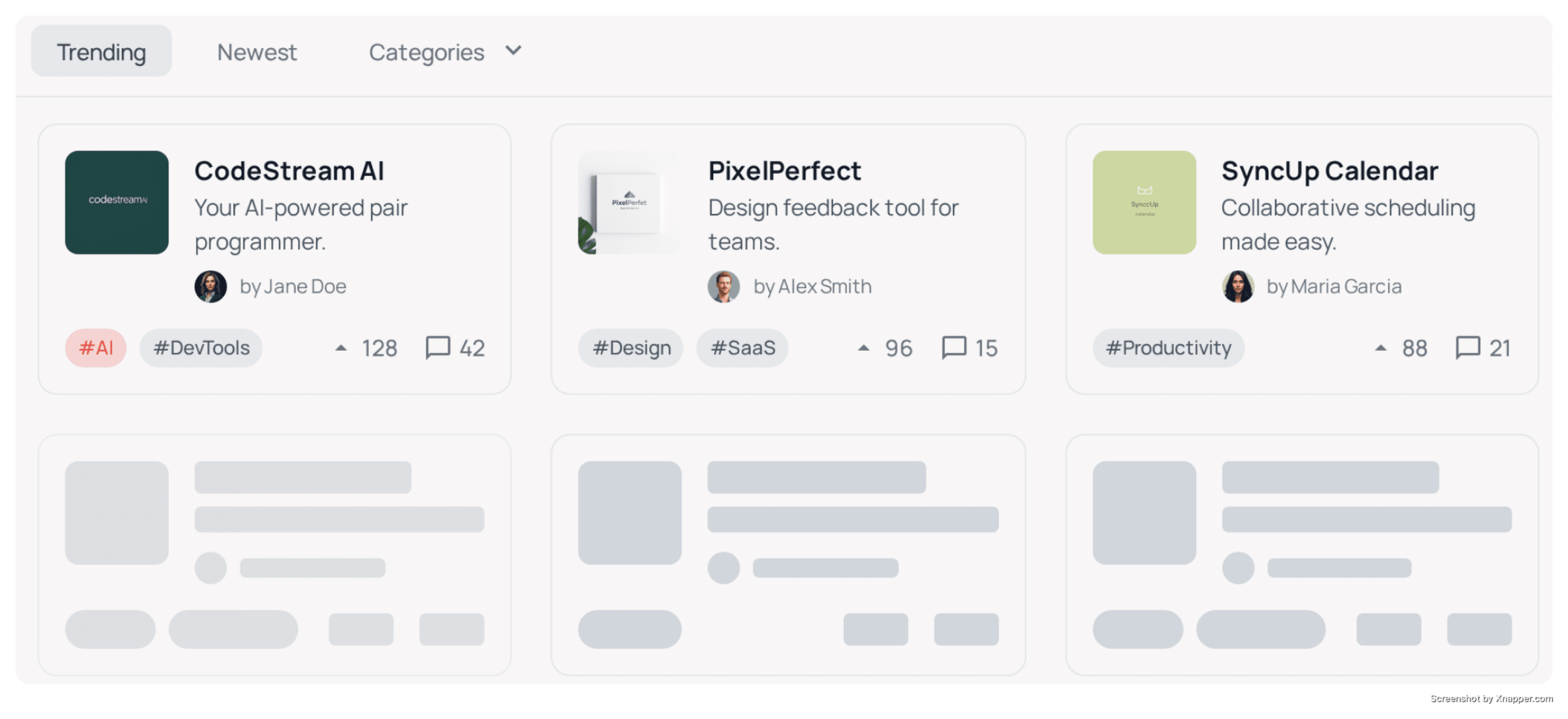This screenshot has width=1568, height=719.
Task: Open the #SaaS tag
Action: [x=743, y=347]
